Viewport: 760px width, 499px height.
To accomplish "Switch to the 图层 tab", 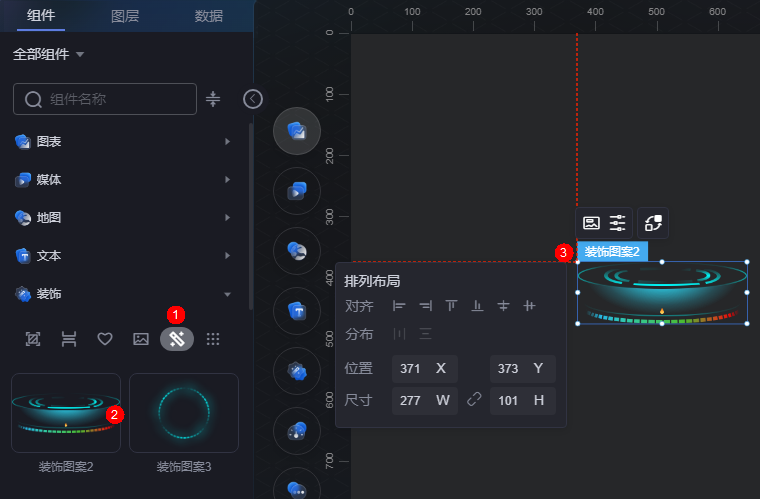I will click(x=125, y=16).
